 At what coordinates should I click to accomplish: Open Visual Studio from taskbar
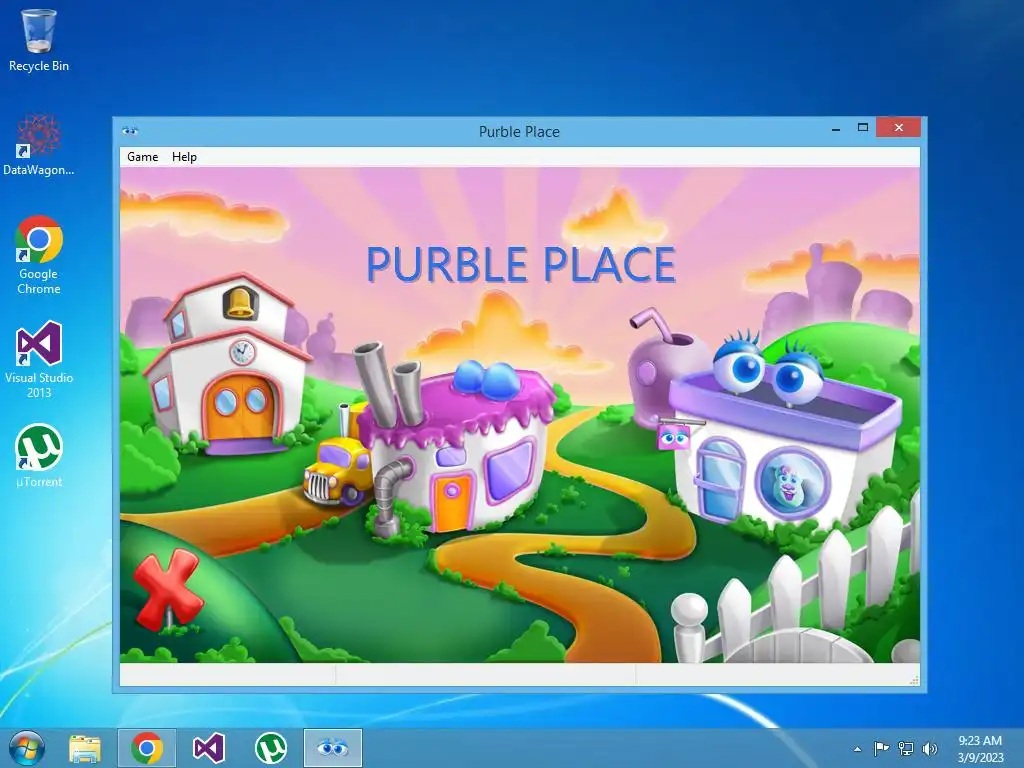[209, 748]
